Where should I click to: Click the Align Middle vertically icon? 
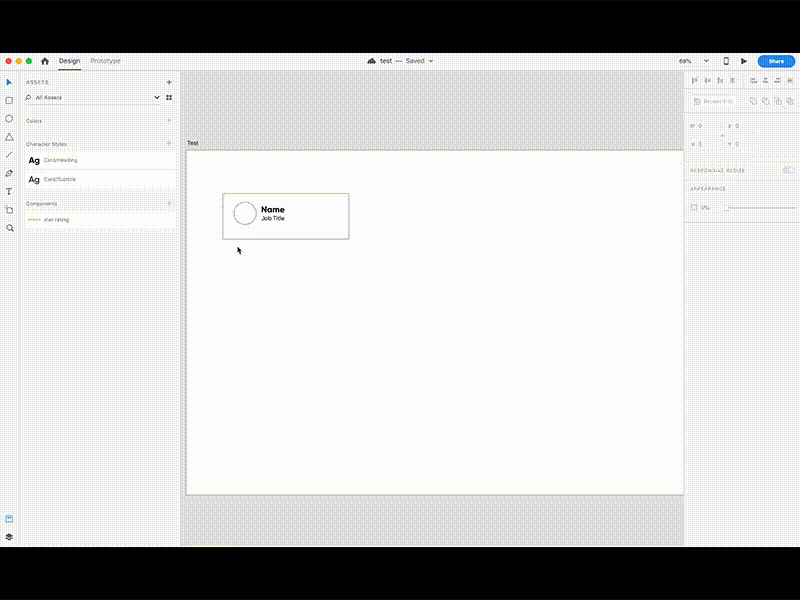707,81
